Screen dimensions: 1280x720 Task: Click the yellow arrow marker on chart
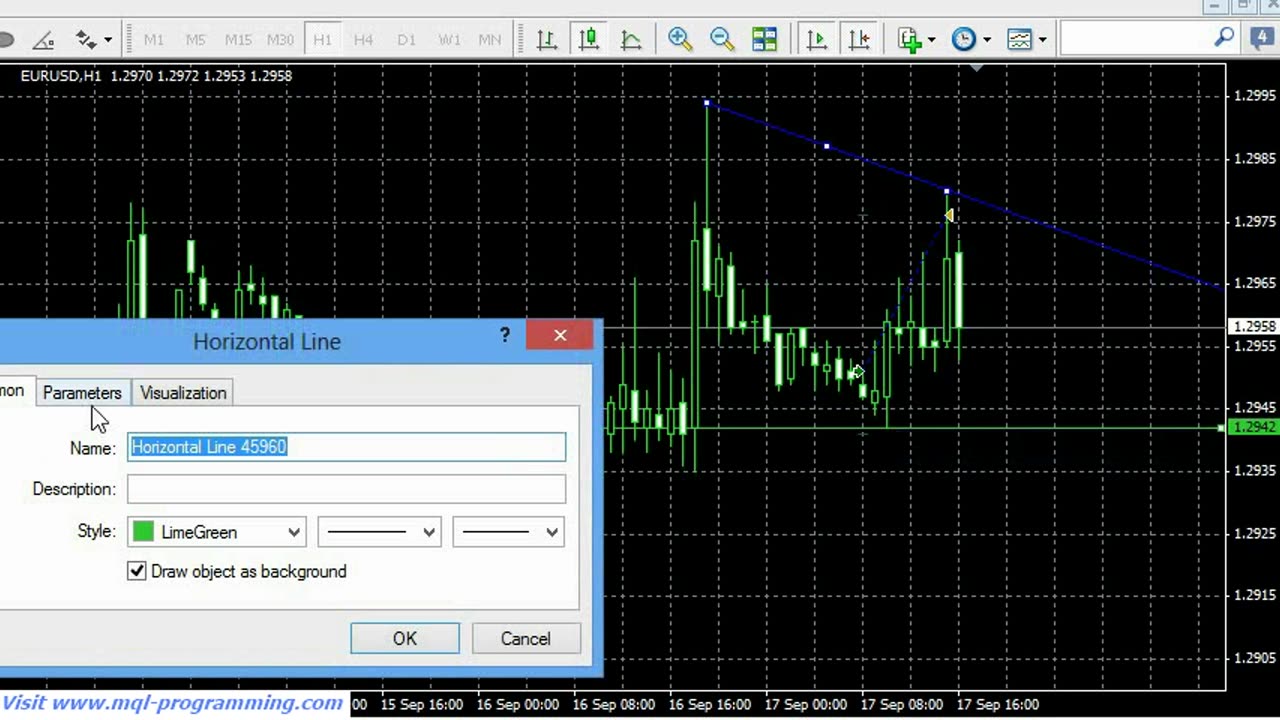coord(948,215)
